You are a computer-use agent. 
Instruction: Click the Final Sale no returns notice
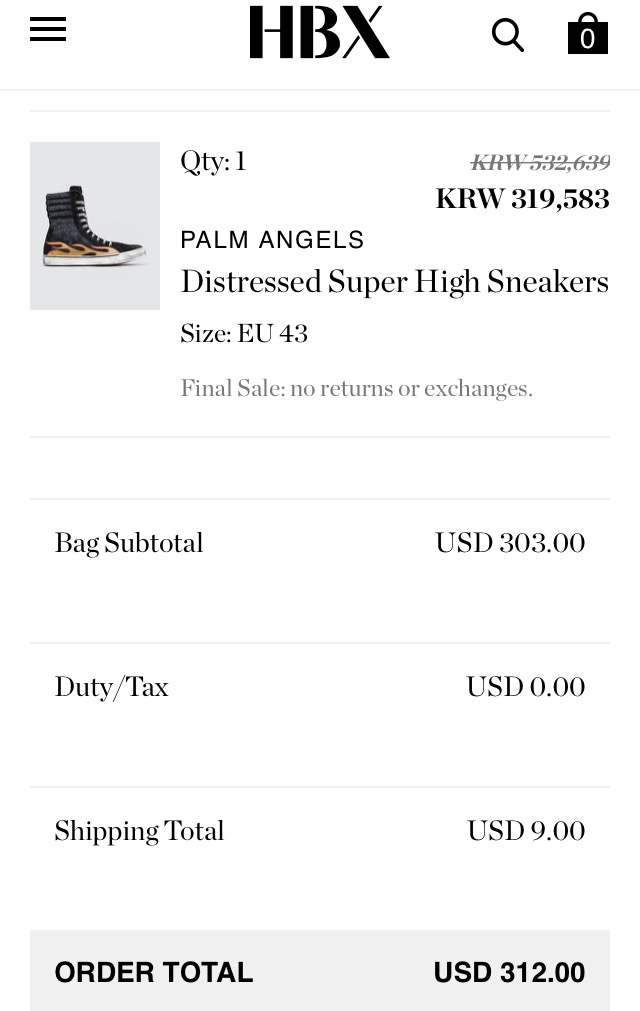click(356, 388)
